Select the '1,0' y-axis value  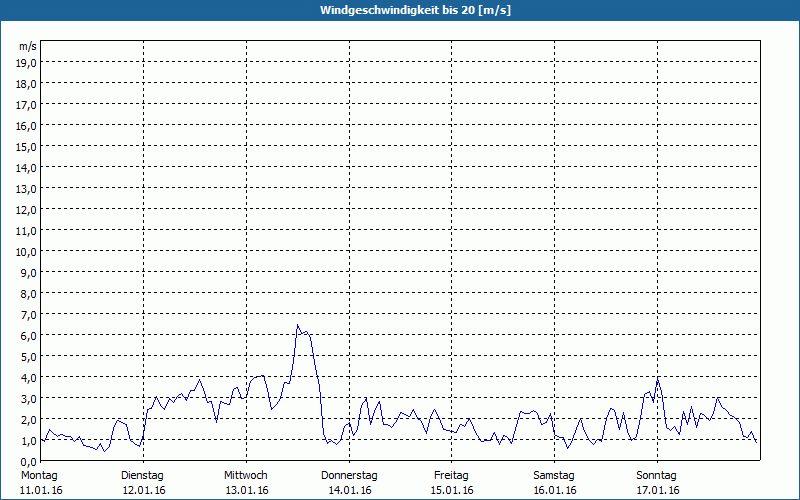29,440
